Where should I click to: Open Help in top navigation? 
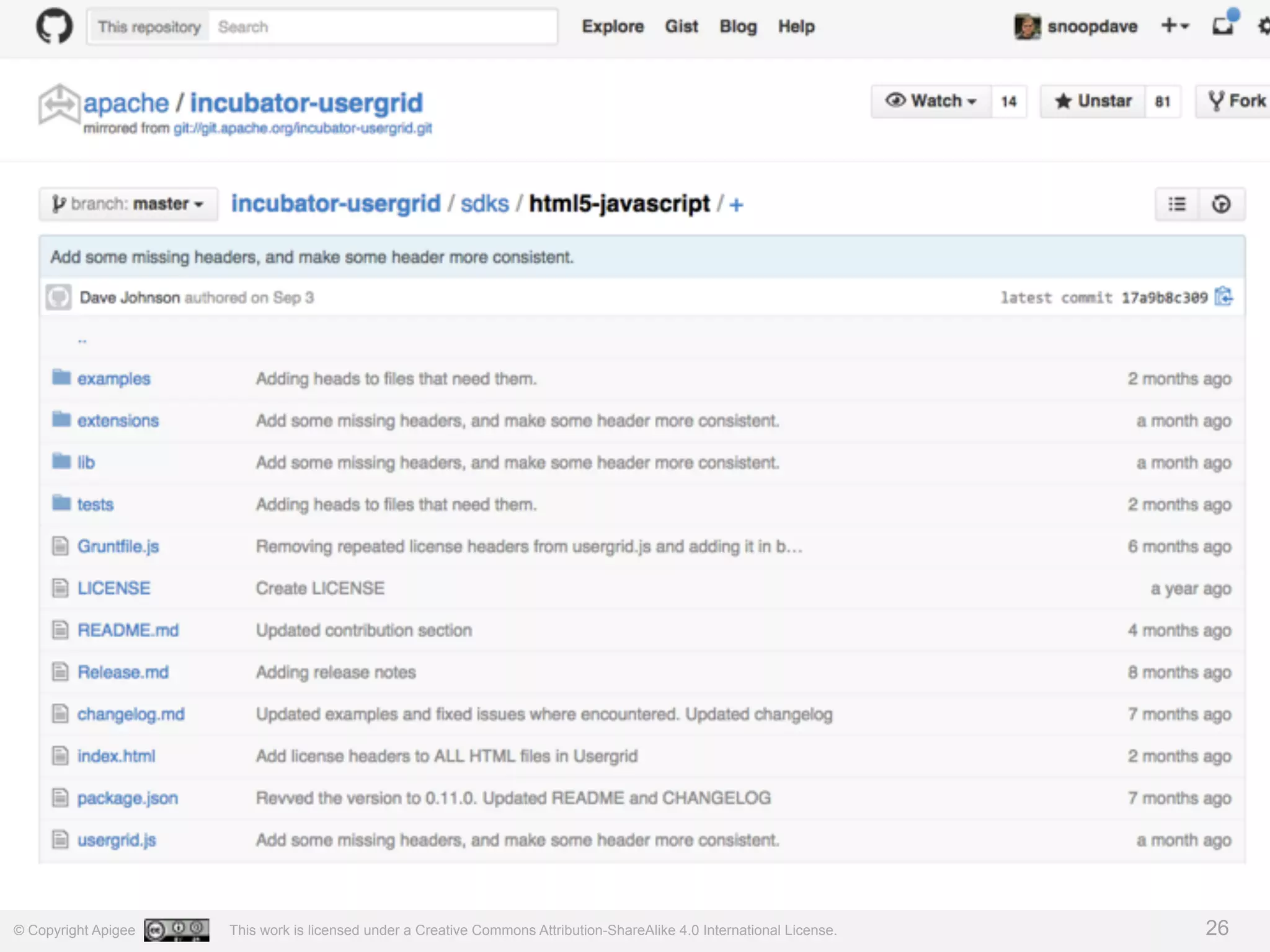(x=796, y=27)
